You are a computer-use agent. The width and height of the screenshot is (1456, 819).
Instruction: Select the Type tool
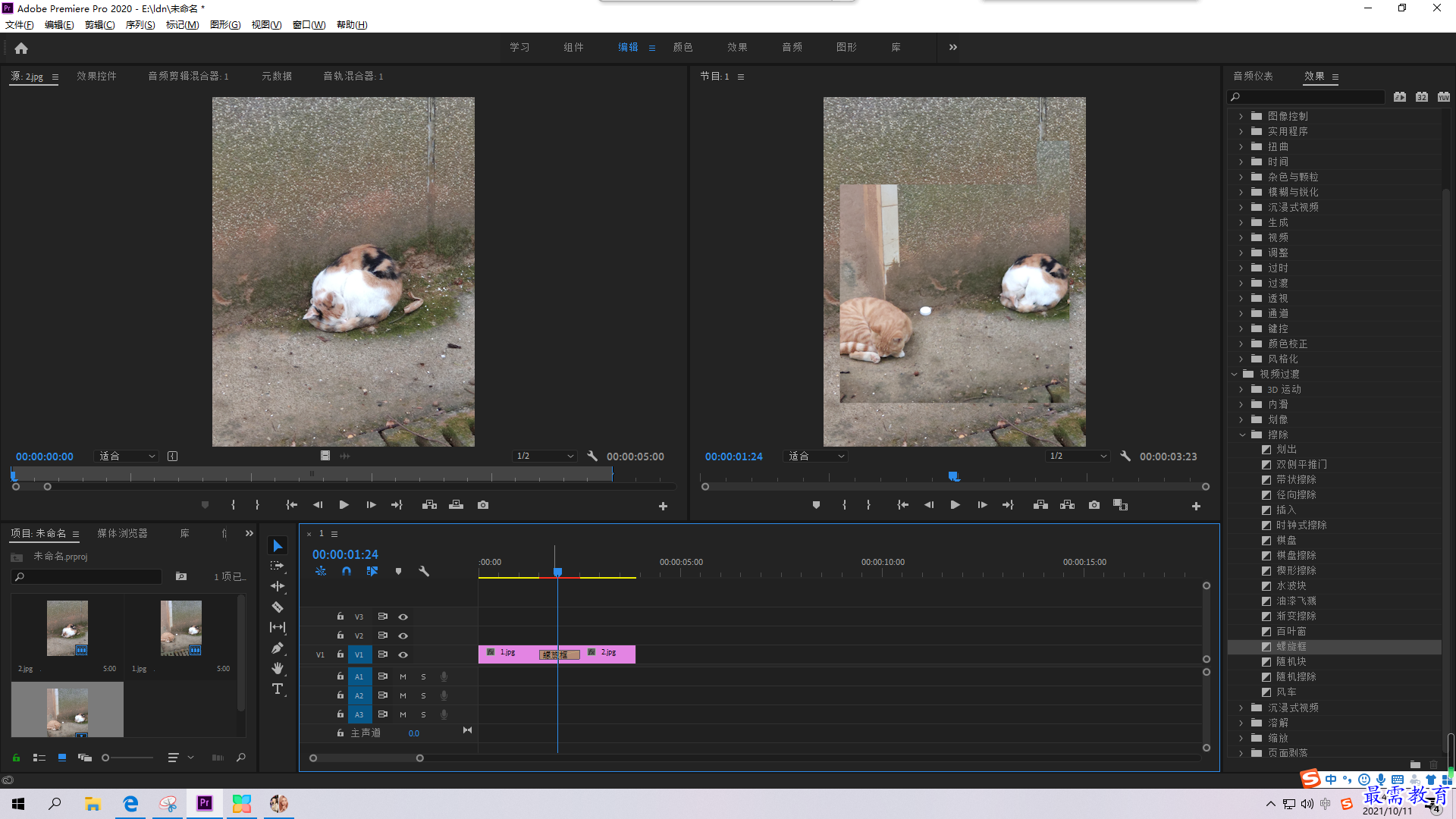[278, 689]
